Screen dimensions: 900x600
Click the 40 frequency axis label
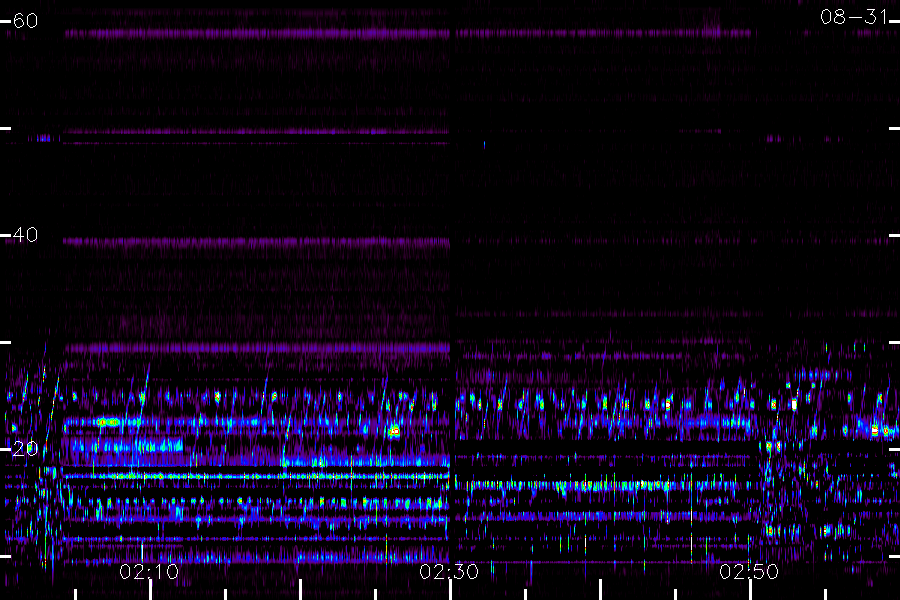coord(25,235)
